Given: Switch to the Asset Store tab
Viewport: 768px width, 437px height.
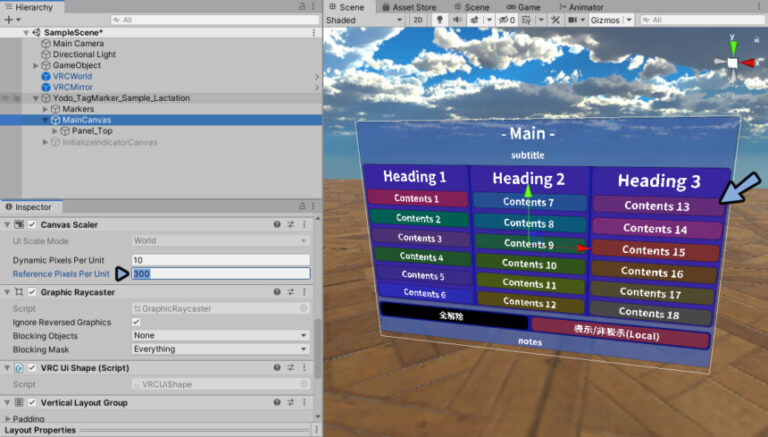Looking at the screenshot, I should 409,7.
